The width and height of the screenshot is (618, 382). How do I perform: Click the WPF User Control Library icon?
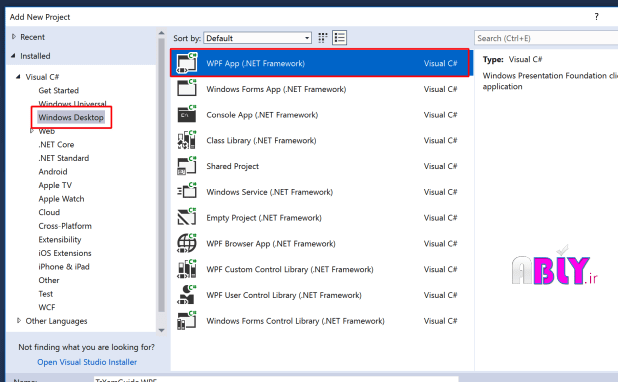(187, 295)
